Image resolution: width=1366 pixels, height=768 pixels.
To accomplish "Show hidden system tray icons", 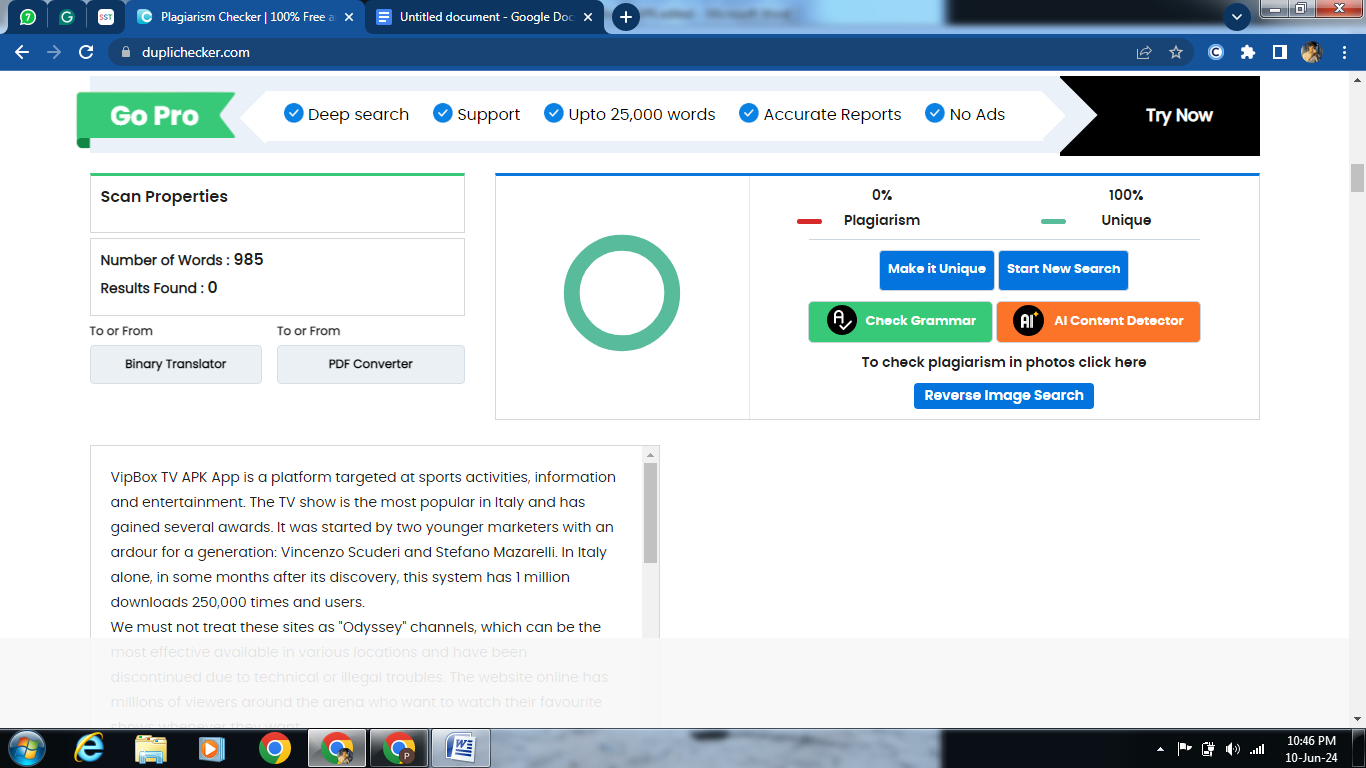I will [x=1160, y=749].
